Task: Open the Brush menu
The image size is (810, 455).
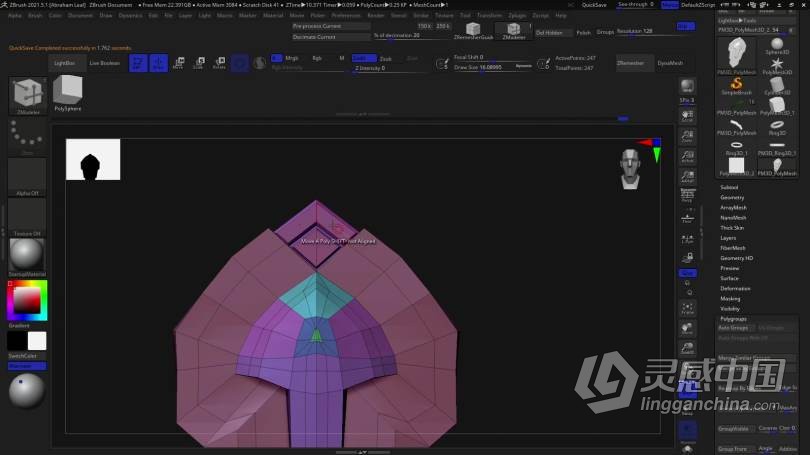Action: 35,15
